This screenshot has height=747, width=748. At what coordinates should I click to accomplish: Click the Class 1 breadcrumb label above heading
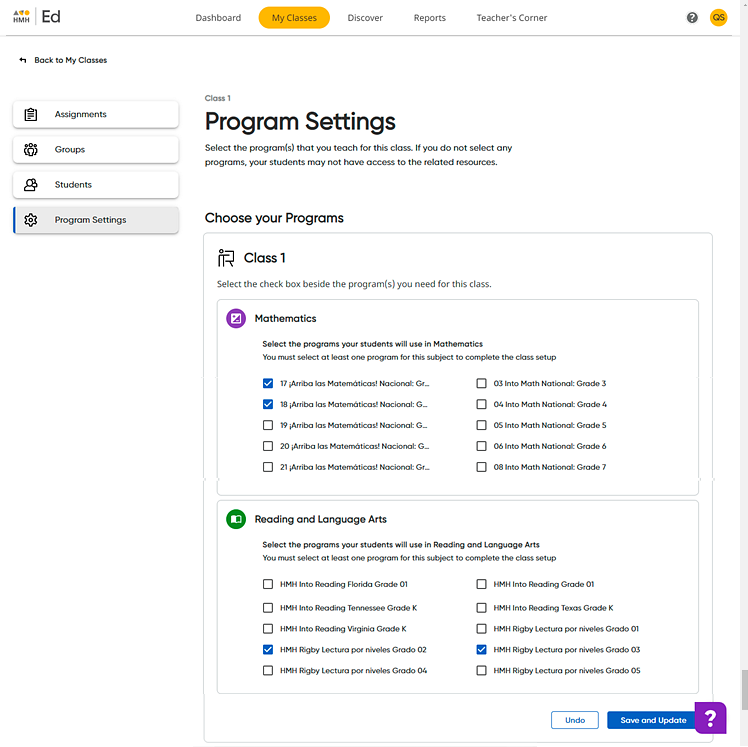[218, 98]
